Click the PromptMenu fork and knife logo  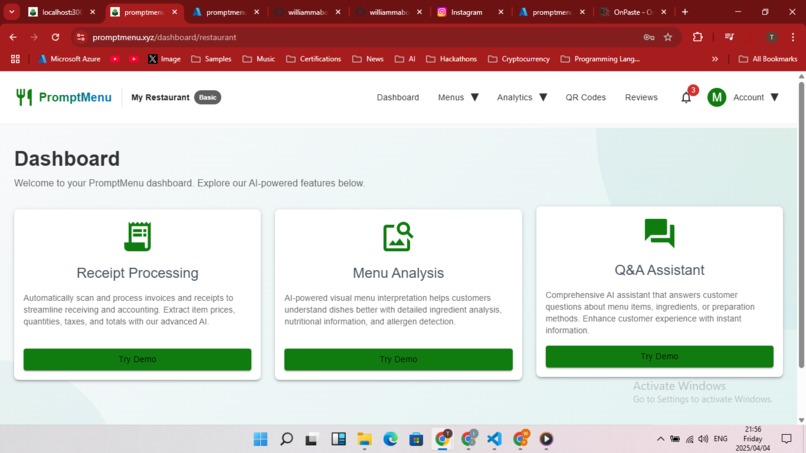[x=24, y=97]
